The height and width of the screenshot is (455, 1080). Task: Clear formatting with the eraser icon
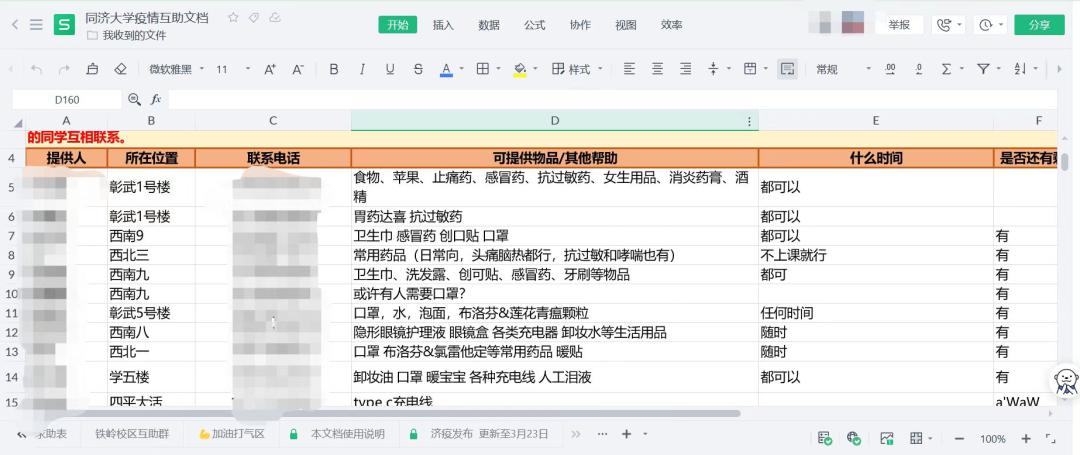pos(120,69)
